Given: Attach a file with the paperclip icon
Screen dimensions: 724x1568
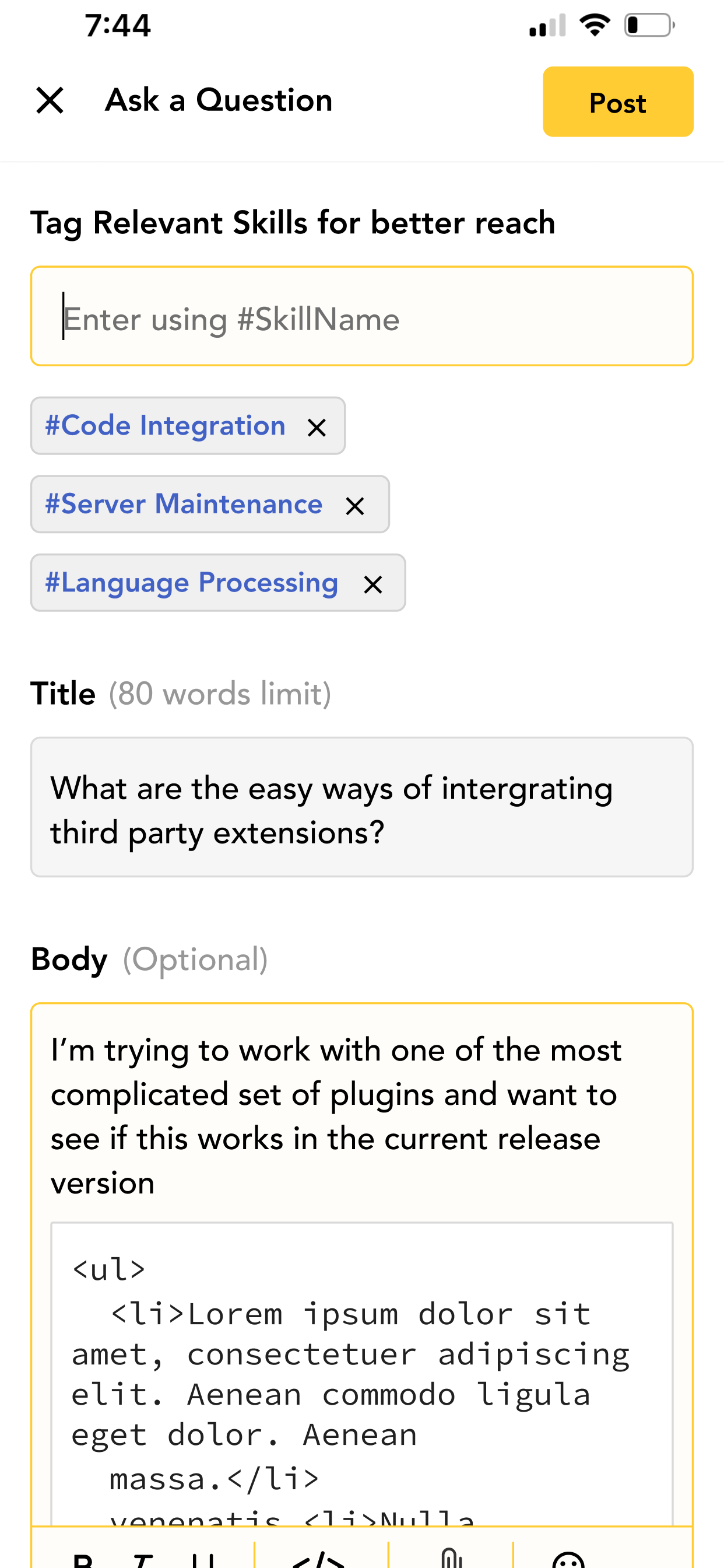Looking at the screenshot, I should (x=451, y=1557).
